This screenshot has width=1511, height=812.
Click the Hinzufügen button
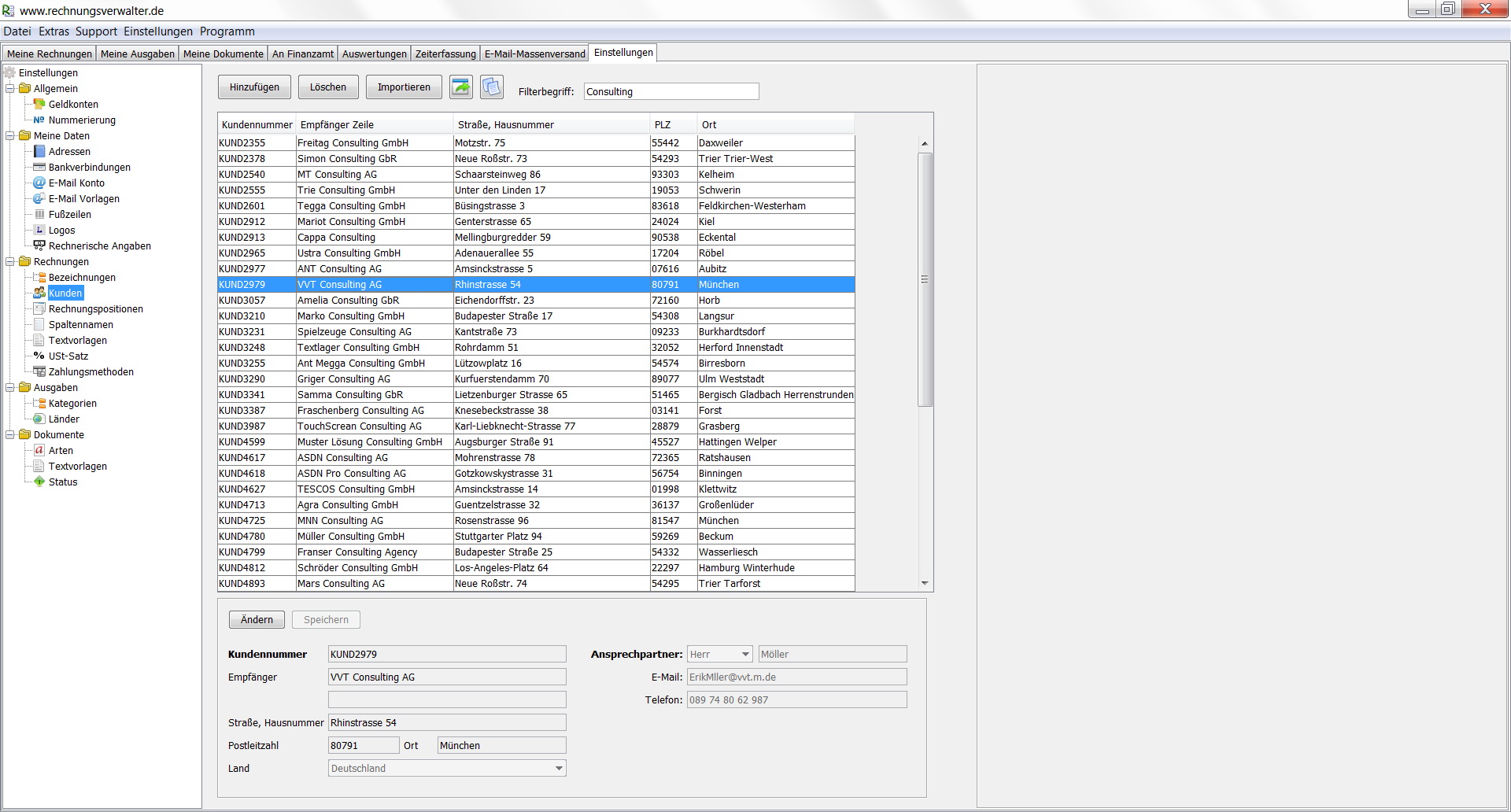pos(254,87)
